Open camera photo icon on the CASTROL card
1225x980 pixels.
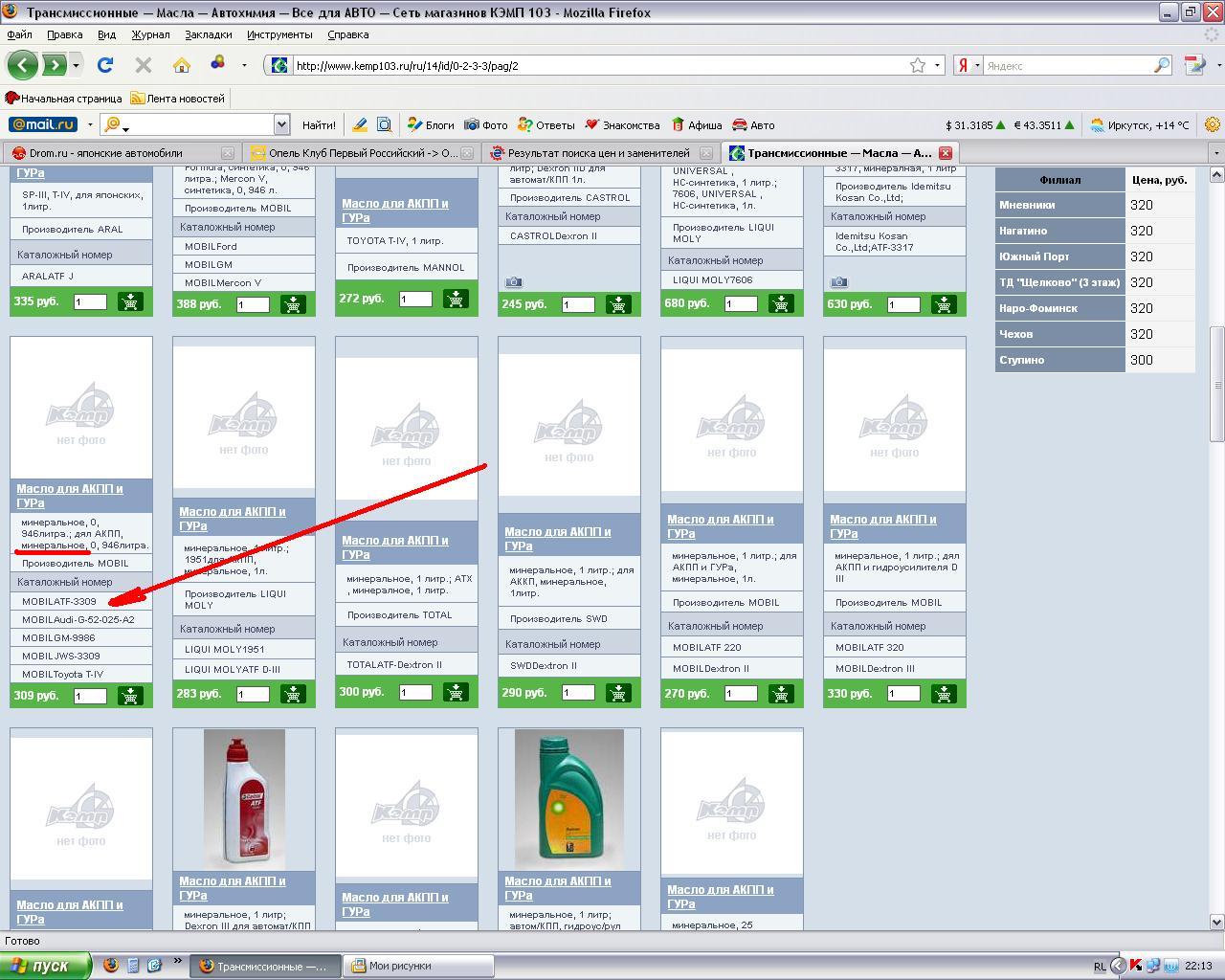tap(514, 281)
